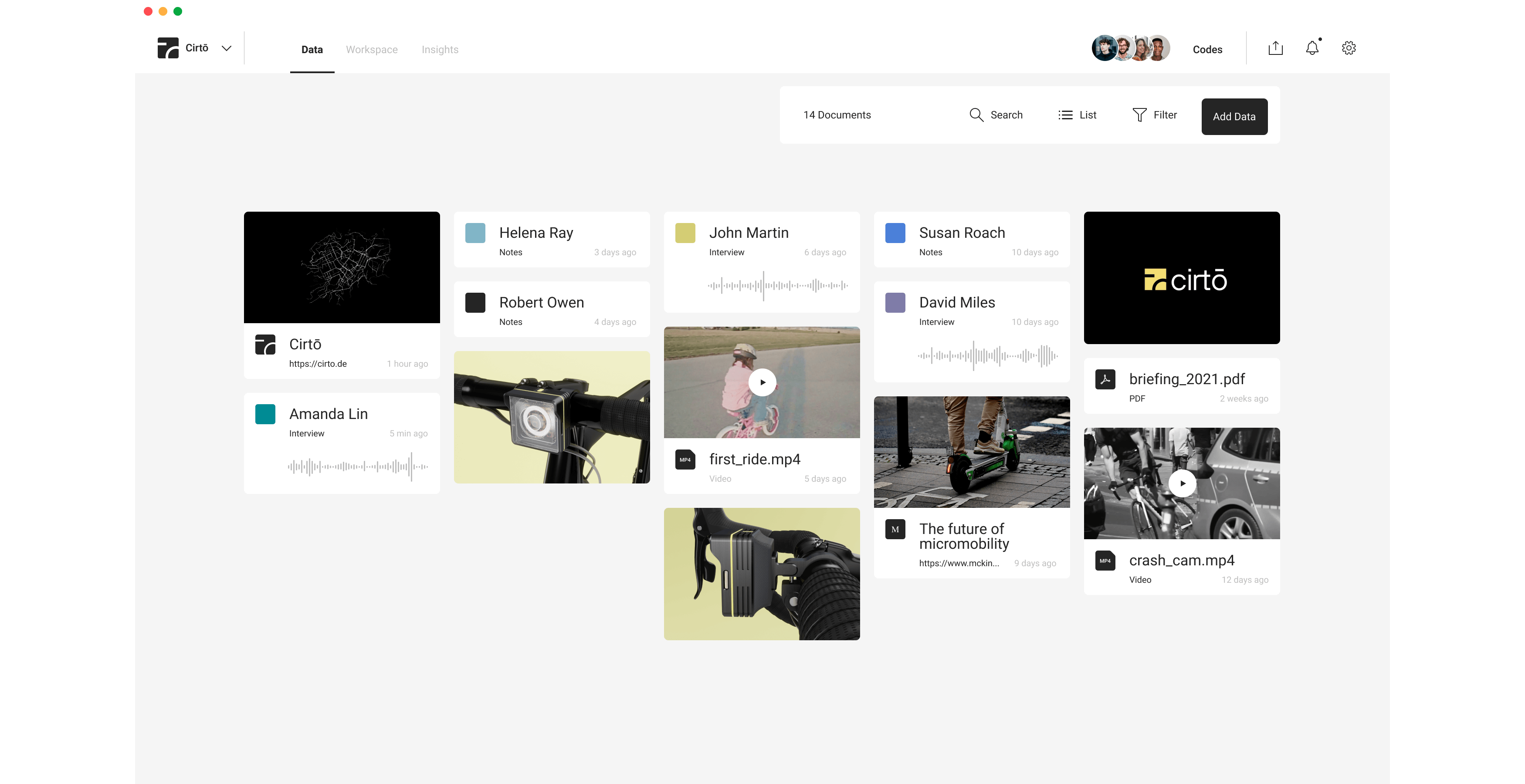The image size is (1525, 784).
Task: Open the crash_cam.mp4 title
Action: click(x=1181, y=561)
